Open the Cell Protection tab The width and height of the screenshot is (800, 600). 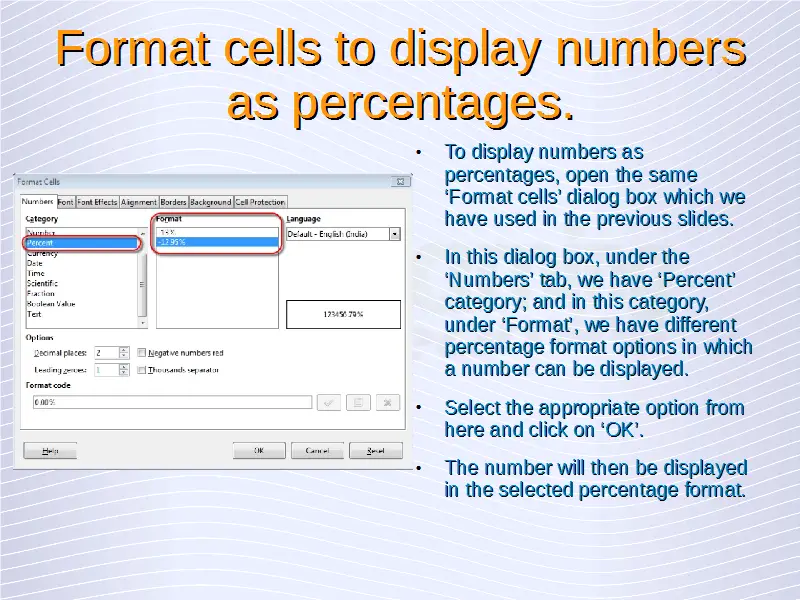click(261, 202)
